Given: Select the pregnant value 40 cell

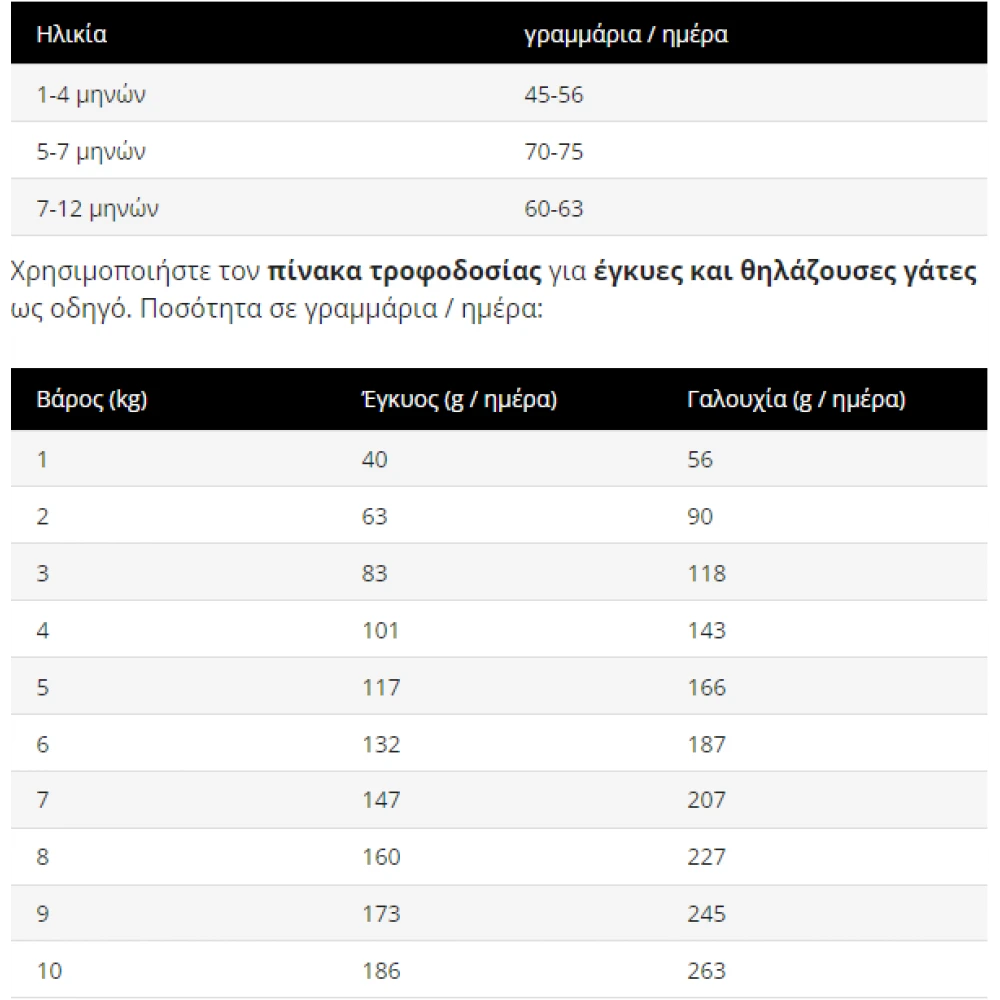Looking at the screenshot, I should (374, 460).
